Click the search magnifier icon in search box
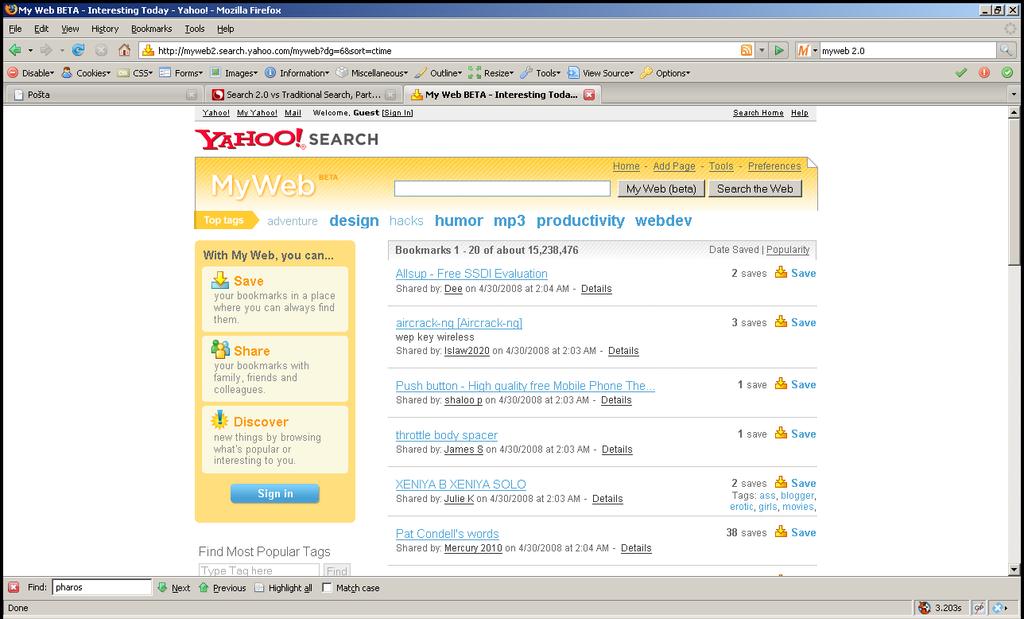Viewport: 1024px width, 619px height. point(1006,50)
